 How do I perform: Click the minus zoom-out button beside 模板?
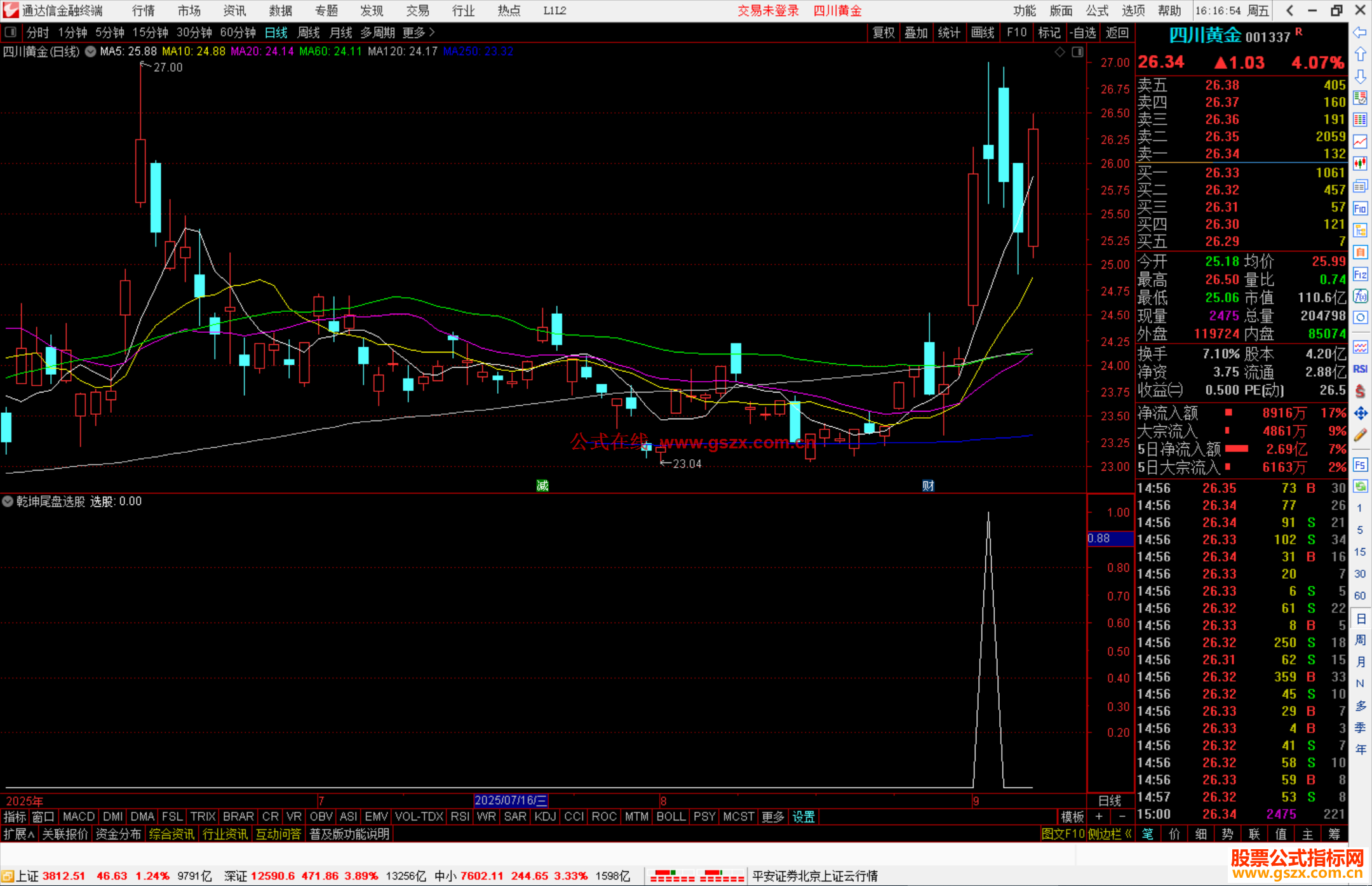[1122, 816]
